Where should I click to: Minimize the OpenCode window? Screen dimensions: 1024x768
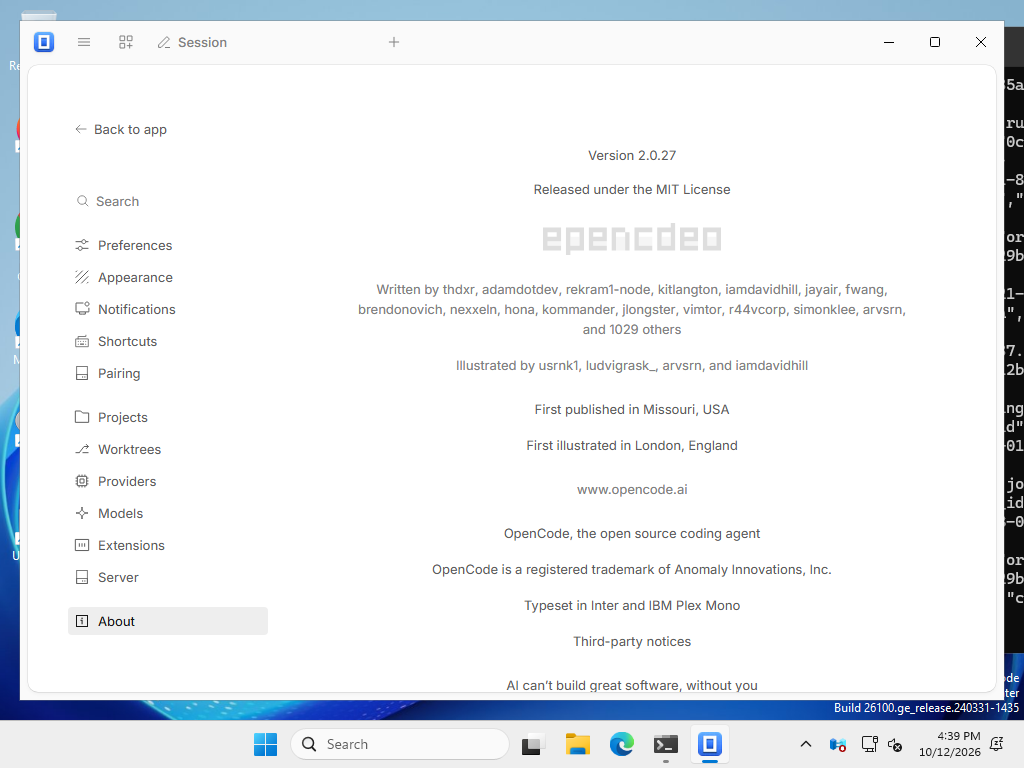(889, 42)
